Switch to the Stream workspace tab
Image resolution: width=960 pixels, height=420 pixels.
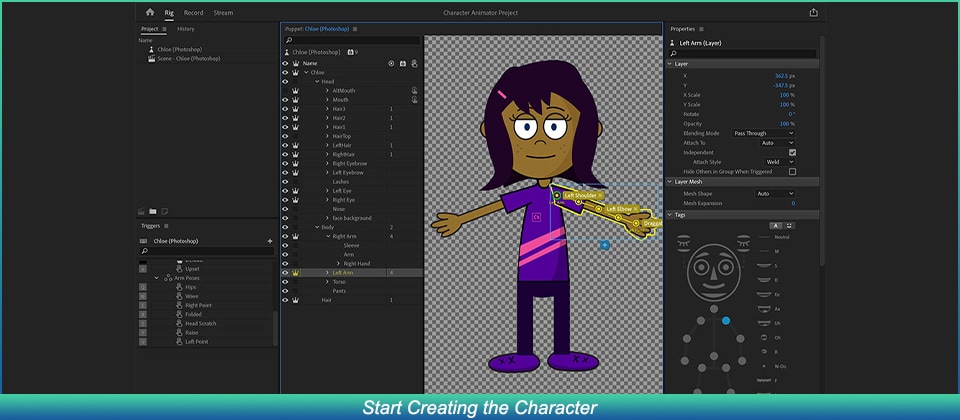point(223,12)
